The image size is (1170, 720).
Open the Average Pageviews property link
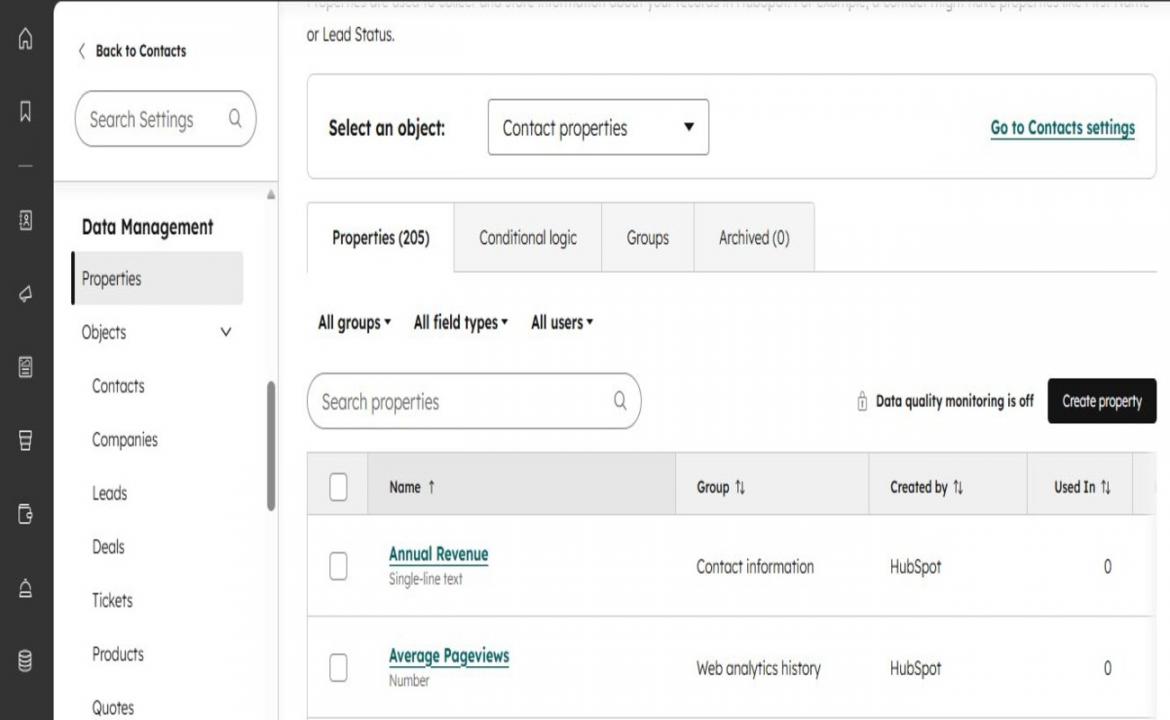pos(449,655)
